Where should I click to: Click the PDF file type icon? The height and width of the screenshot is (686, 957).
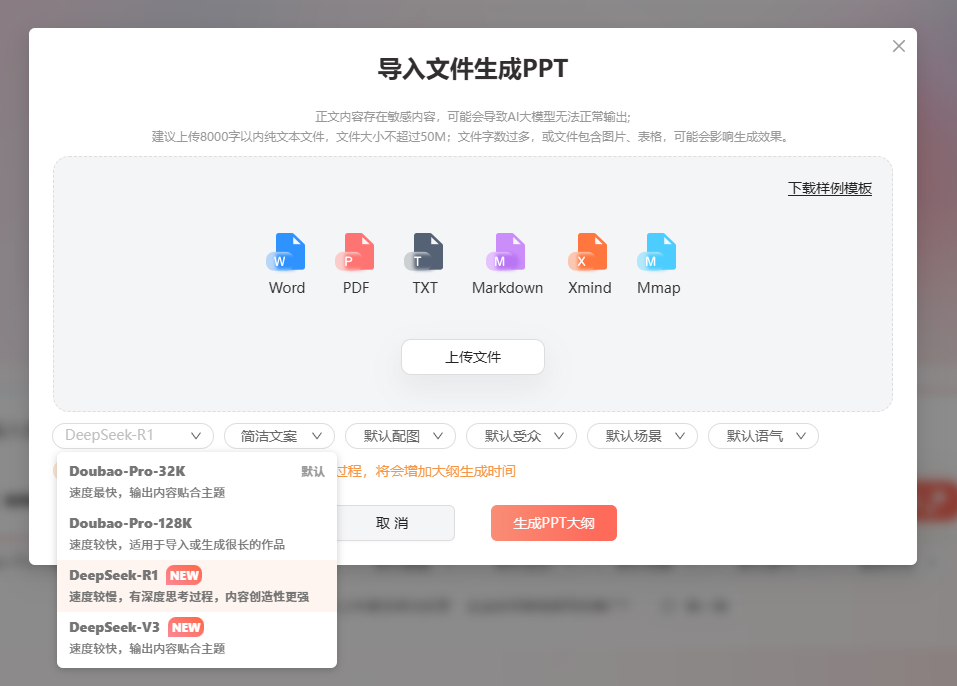click(x=355, y=251)
